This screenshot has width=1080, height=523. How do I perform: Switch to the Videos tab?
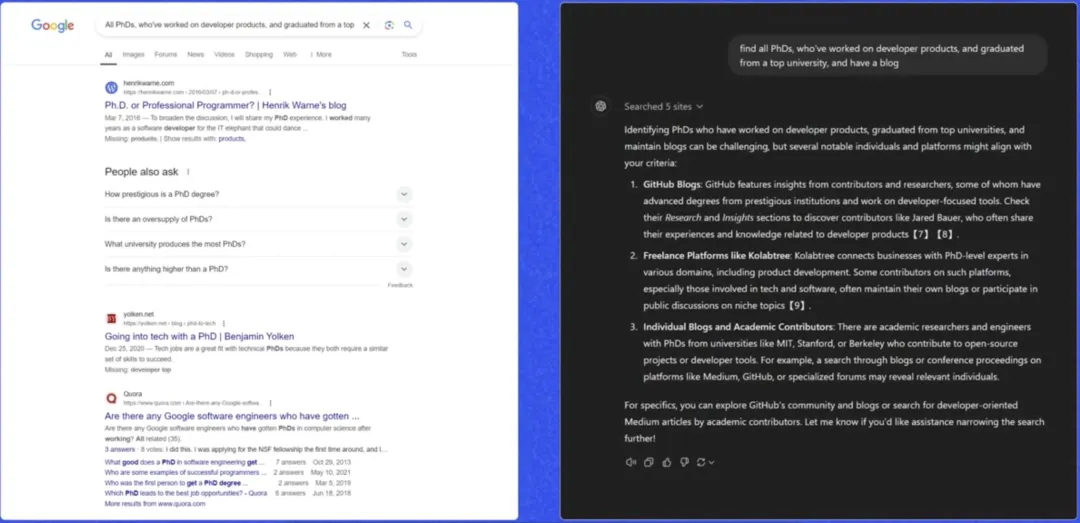pyautogui.click(x=225, y=54)
